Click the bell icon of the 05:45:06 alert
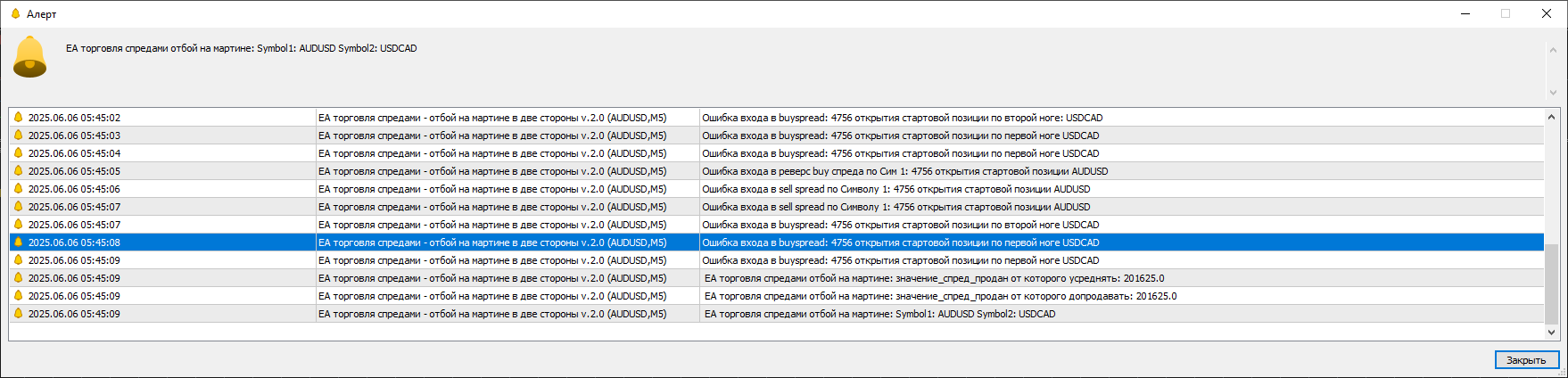This screenshot has height=378, width=1568. pyautogui.click(x=18, y=189)
